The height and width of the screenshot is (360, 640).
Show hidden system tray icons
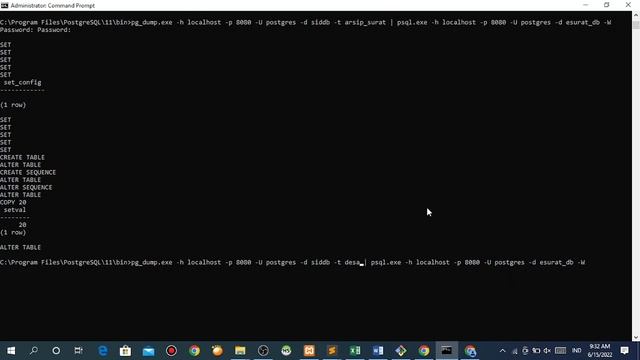click(502, 351)
